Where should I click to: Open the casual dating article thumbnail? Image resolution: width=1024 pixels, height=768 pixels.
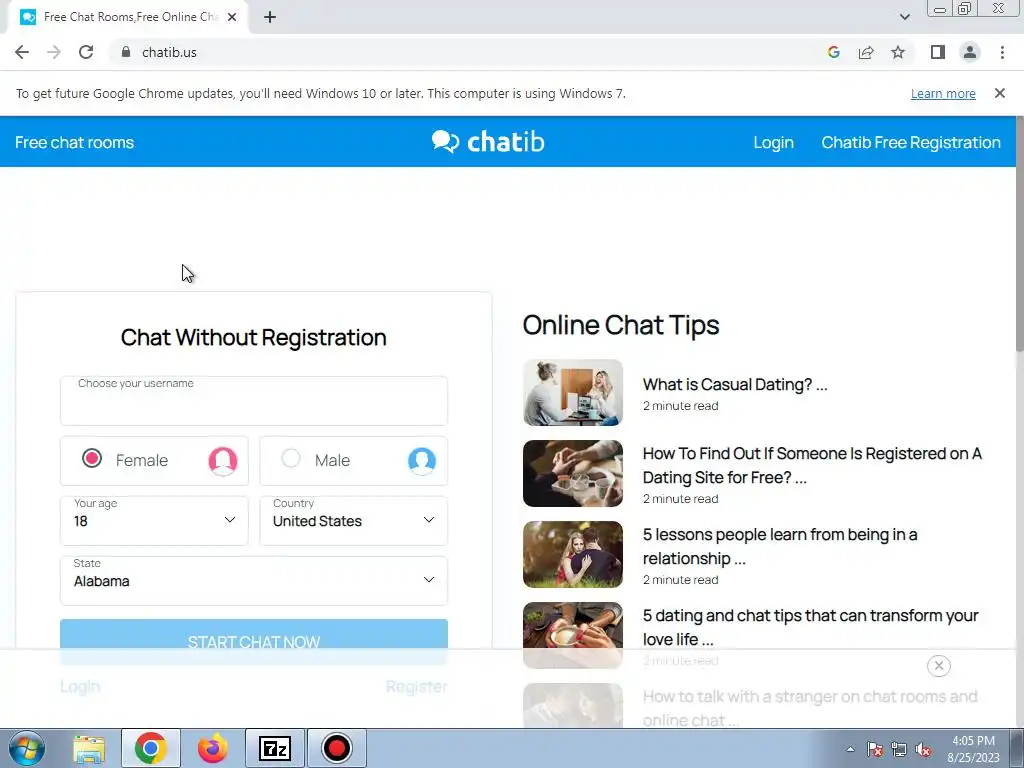(573, 392)
